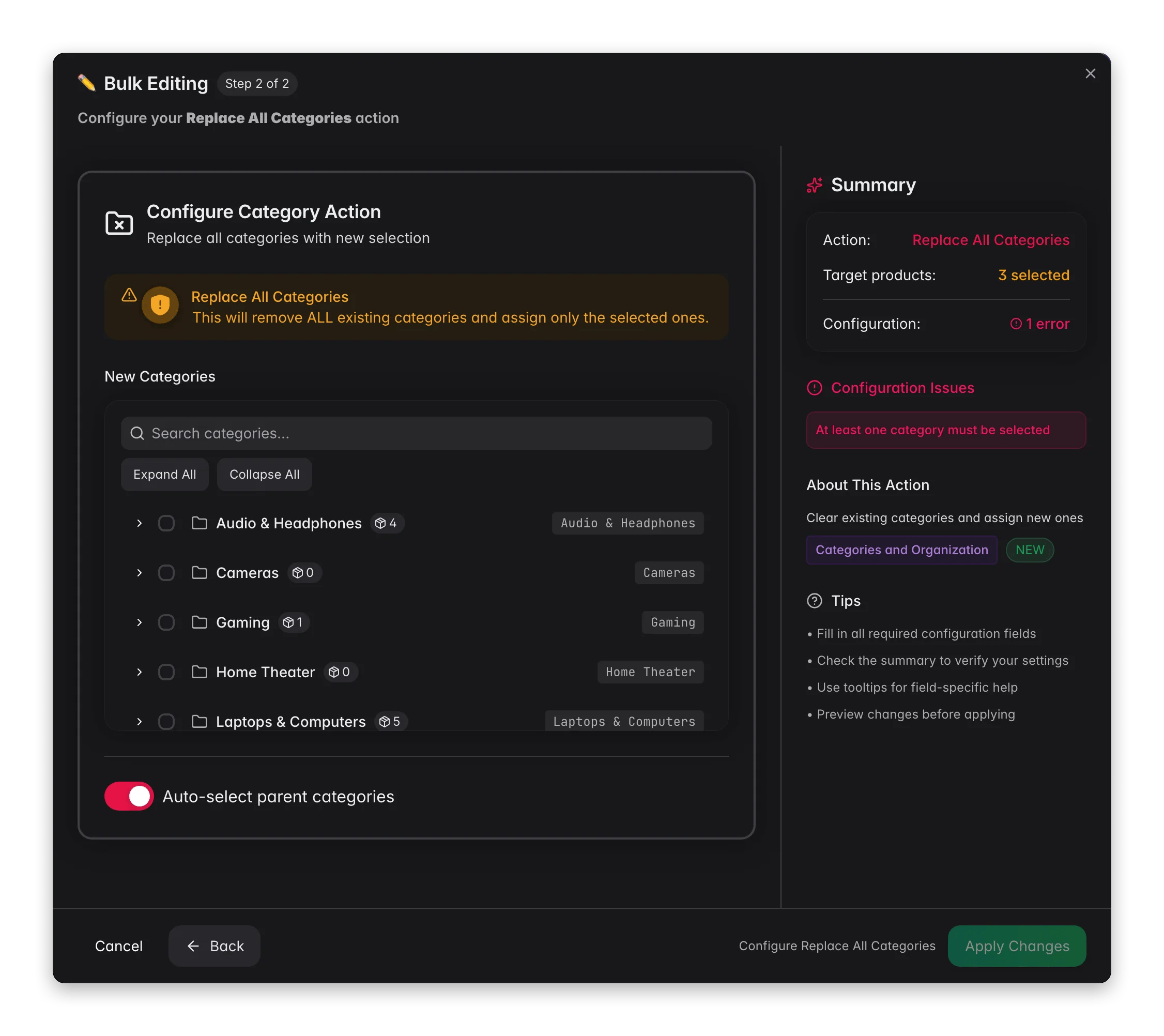The image size is (1164, 1036).
Task: Click the 'Preview changes before applying' tip
Action: click(915, 714)
